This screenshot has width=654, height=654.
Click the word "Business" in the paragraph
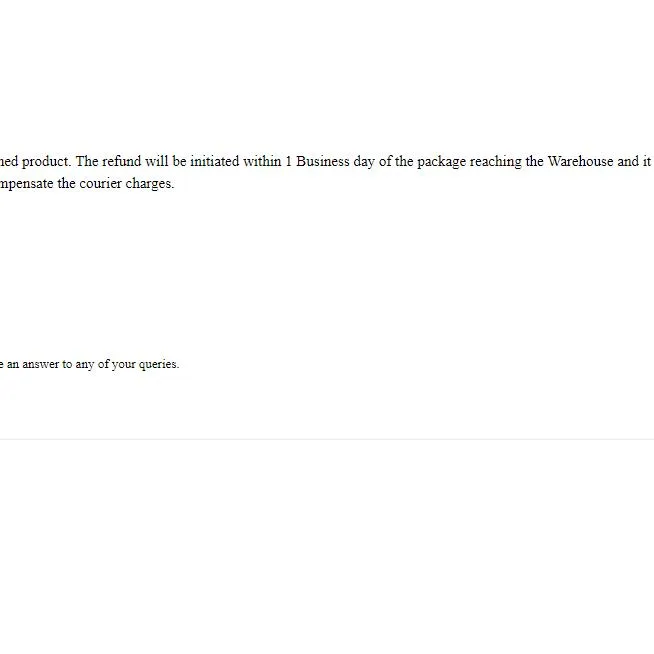click(x=322, y=161)
